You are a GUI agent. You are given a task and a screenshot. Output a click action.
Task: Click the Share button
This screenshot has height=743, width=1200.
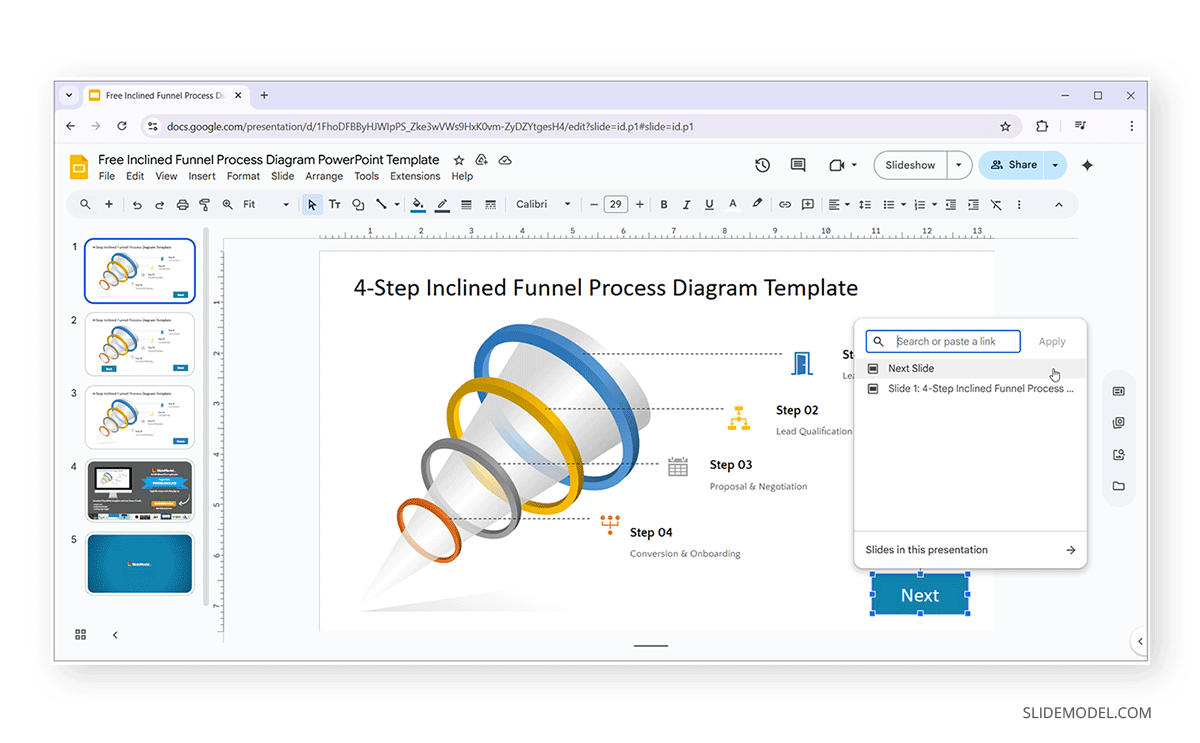pos(1011,165)
